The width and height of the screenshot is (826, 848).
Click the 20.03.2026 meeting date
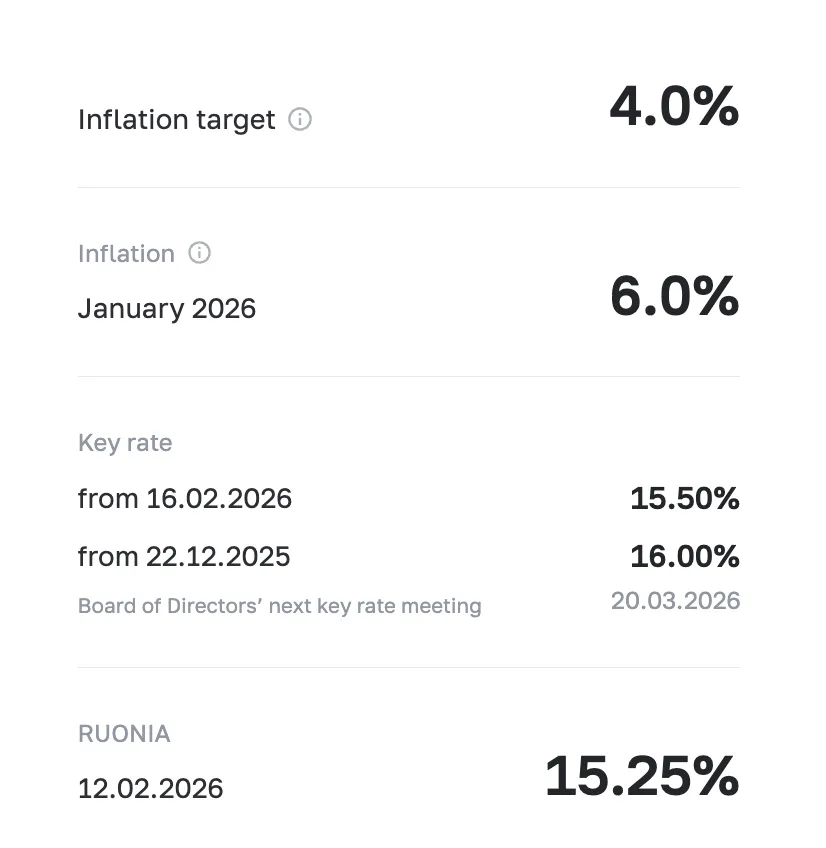pos(675,600)
